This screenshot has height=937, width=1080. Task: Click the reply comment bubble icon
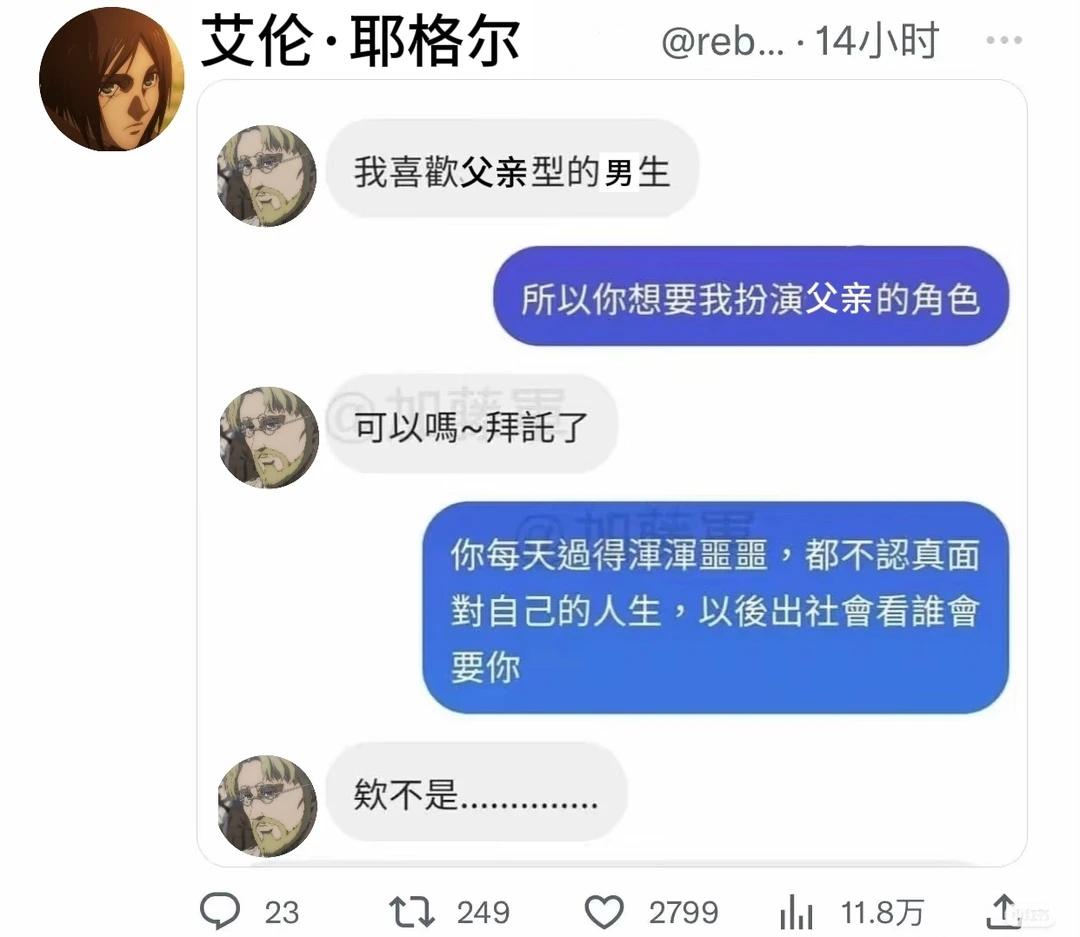coord(220,911)
